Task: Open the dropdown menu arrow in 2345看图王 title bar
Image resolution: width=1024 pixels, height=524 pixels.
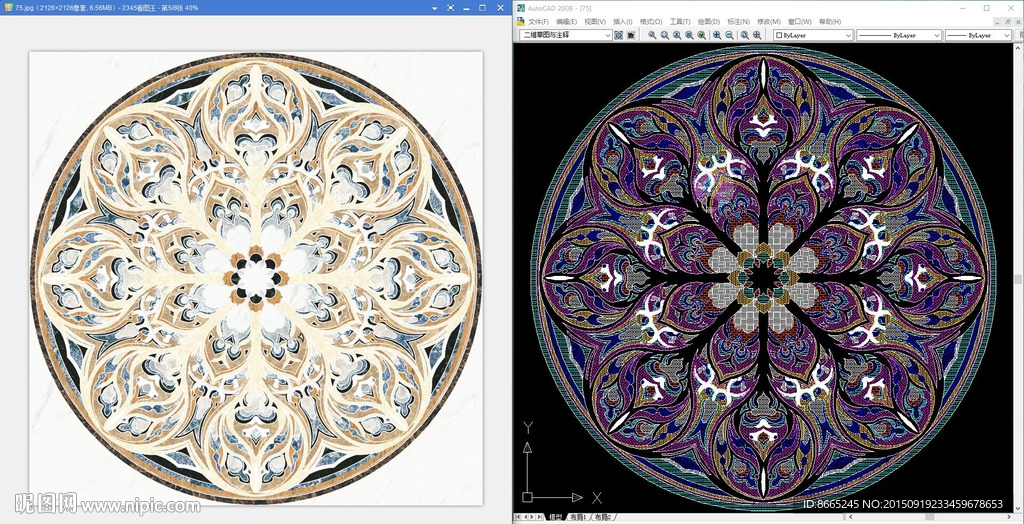Action: click(x=434, y=8)
